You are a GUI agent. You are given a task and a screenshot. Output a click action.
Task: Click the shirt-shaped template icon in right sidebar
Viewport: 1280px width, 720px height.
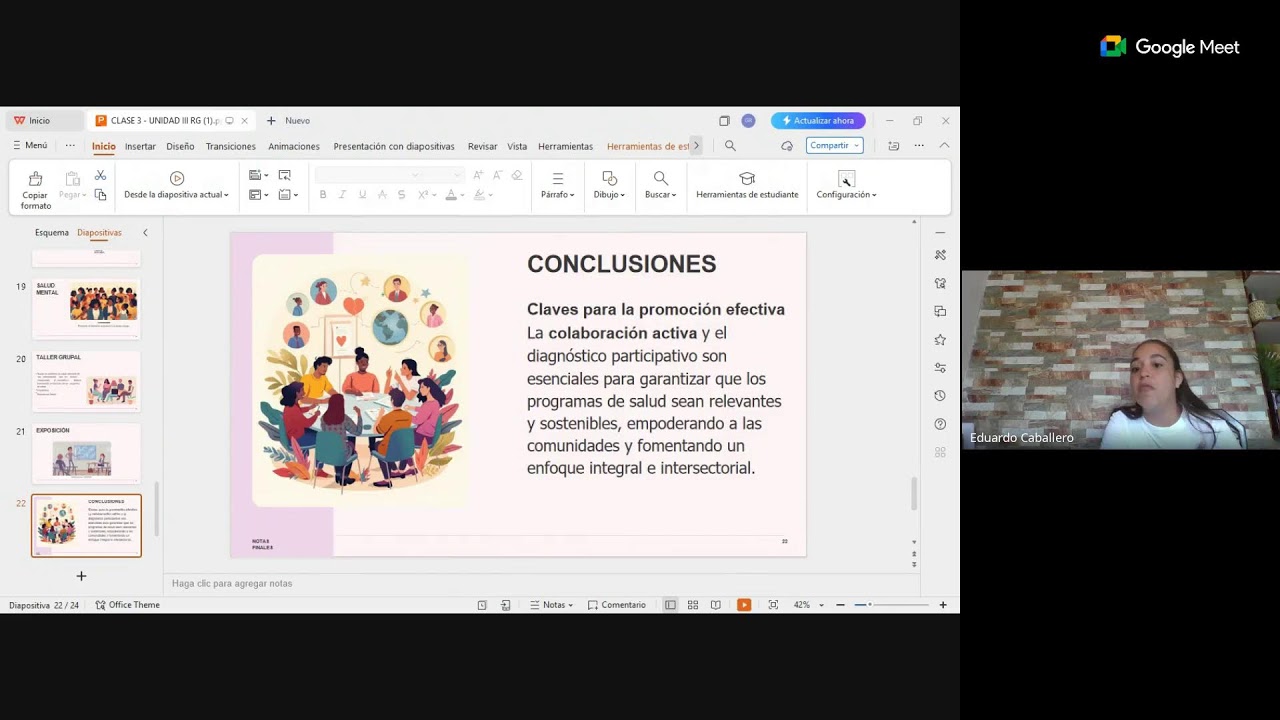[x=940, y=283]
